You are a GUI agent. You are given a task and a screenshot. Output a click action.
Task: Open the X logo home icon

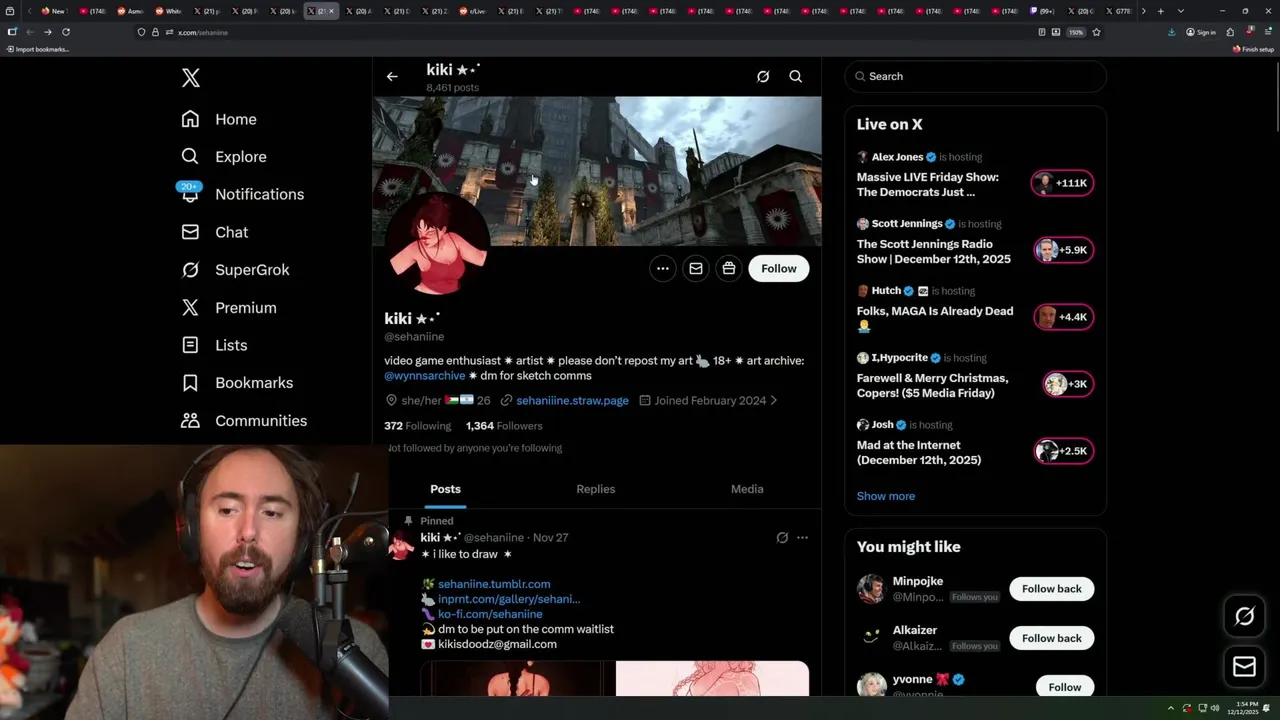coord(190,78)
